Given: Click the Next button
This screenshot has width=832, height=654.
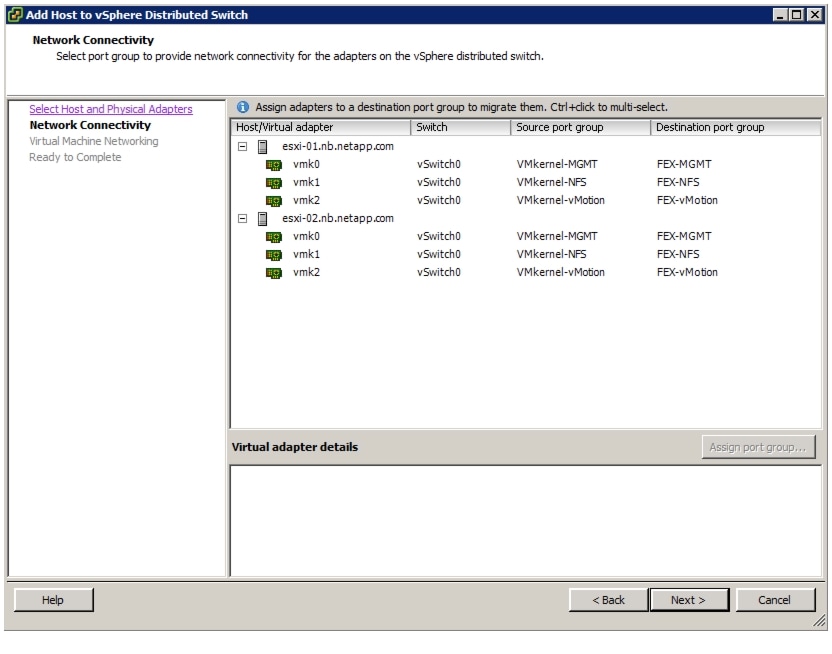Looking at the screenshot, I should tap(688, 600).
